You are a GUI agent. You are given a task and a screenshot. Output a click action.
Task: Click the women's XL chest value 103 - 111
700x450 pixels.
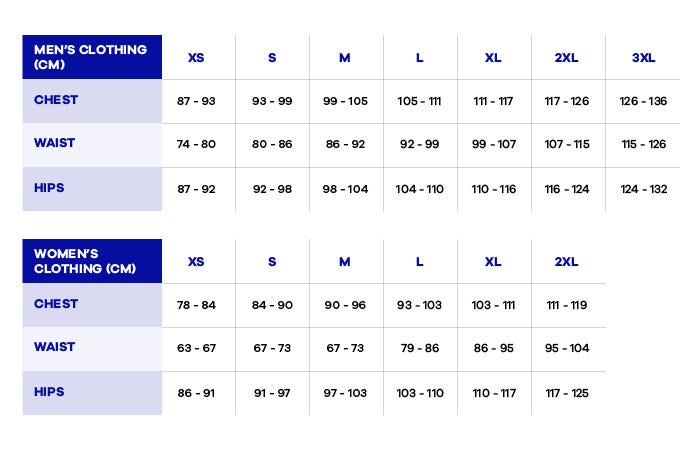[494, 305]
